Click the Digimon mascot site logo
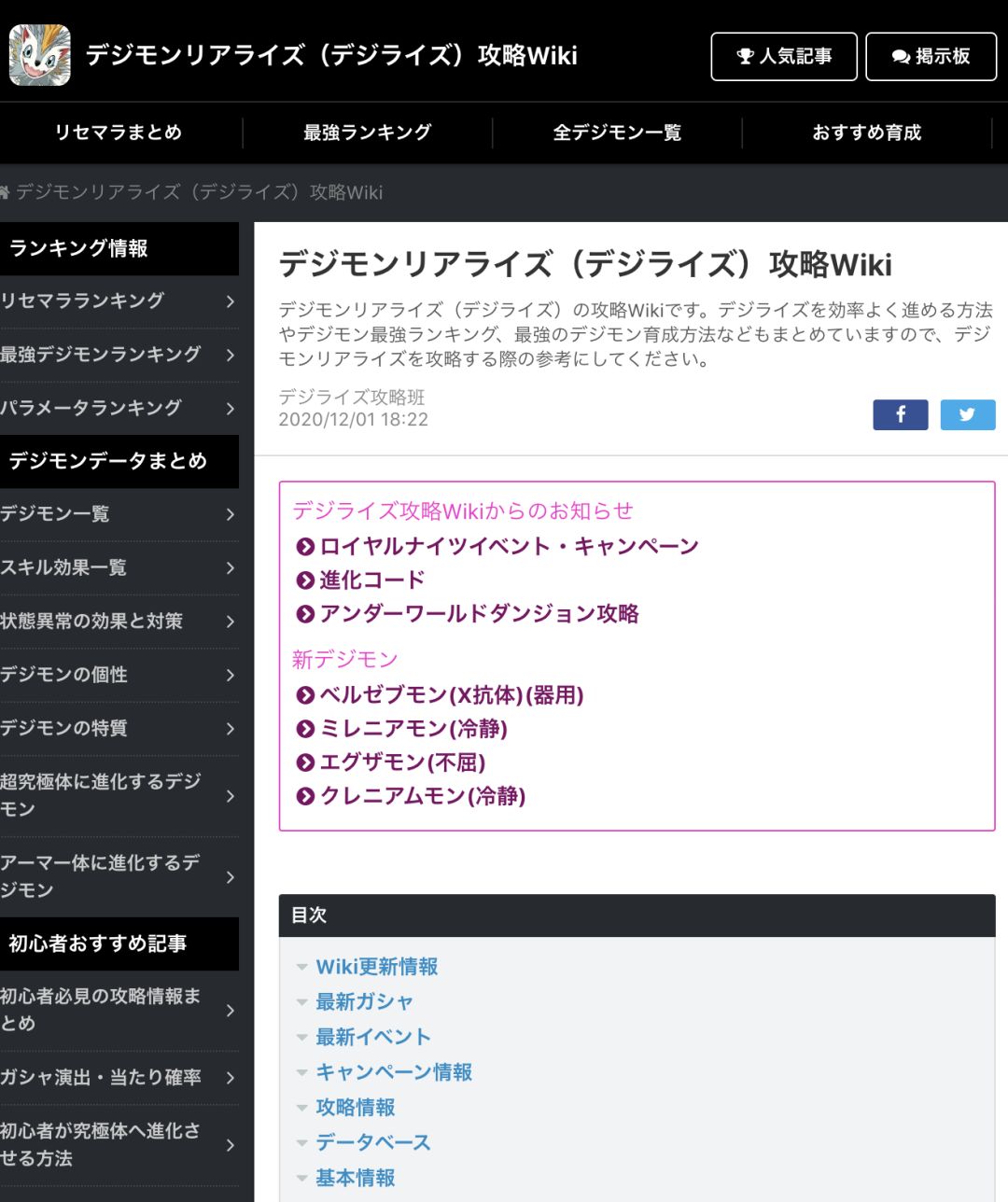This screenshot has height=1202, width=1008. pos(40,55)
